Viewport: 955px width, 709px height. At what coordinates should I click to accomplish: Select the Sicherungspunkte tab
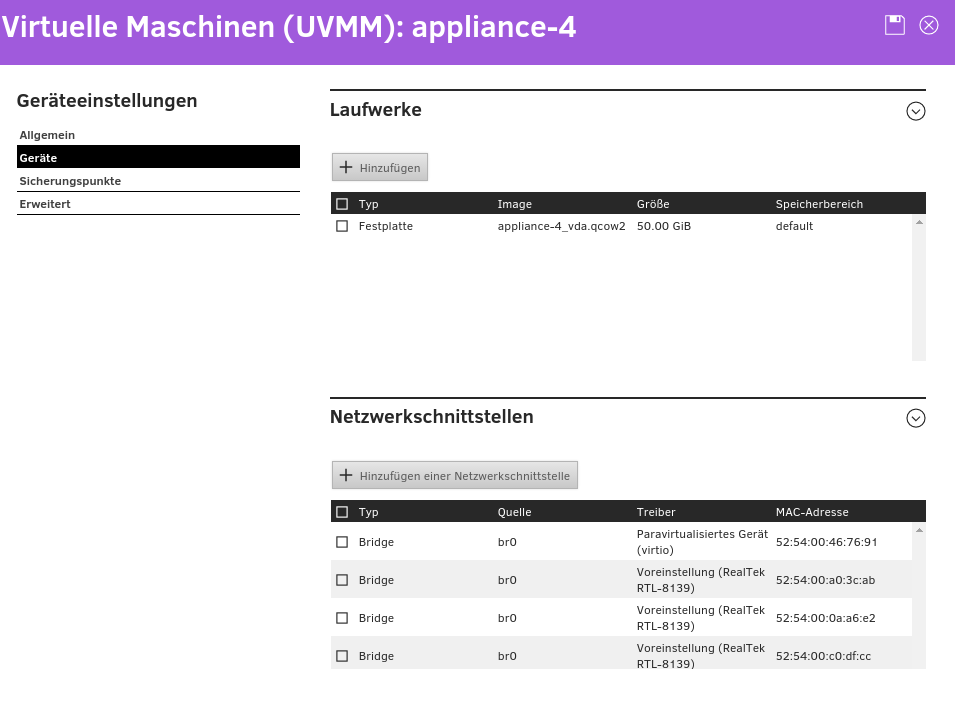coord(70,181)
